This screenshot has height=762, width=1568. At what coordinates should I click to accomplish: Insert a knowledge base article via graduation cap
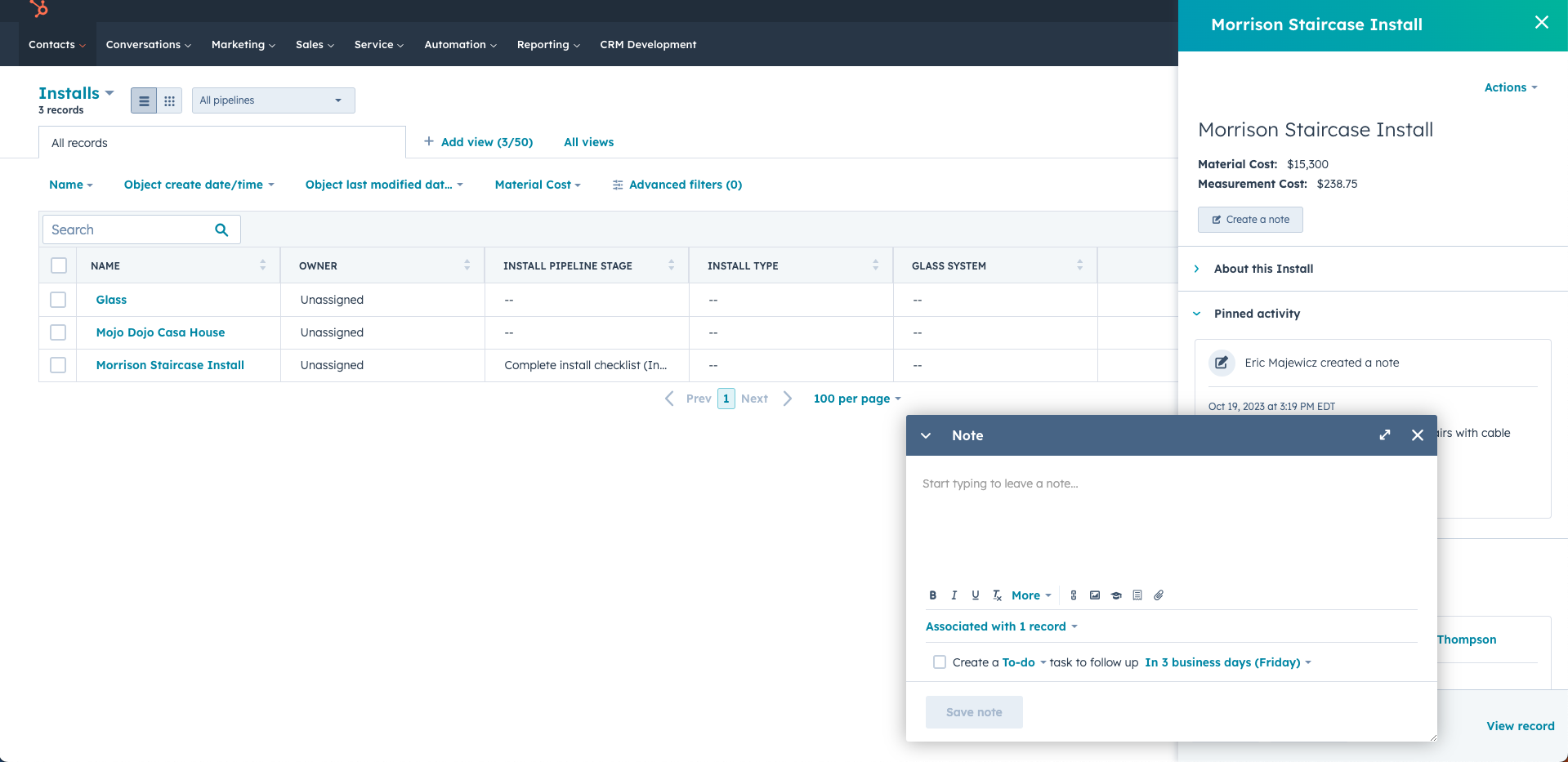(1116, 595)
